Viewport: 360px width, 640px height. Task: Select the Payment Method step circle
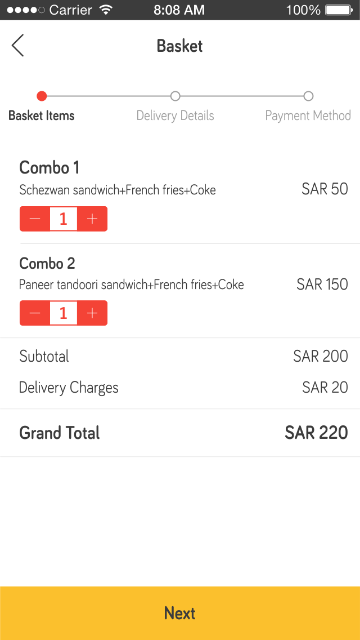[x=308, y=96]
